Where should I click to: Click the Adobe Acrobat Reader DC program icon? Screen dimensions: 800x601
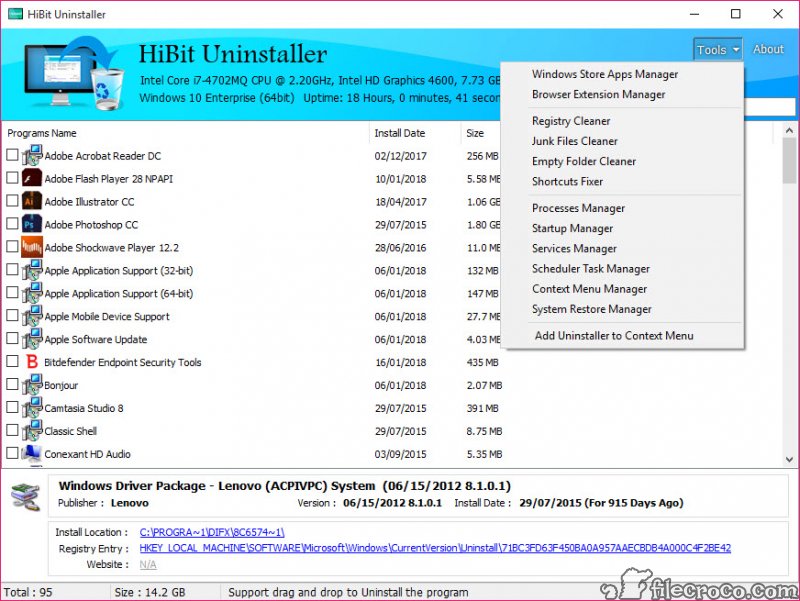click(32, 156)
